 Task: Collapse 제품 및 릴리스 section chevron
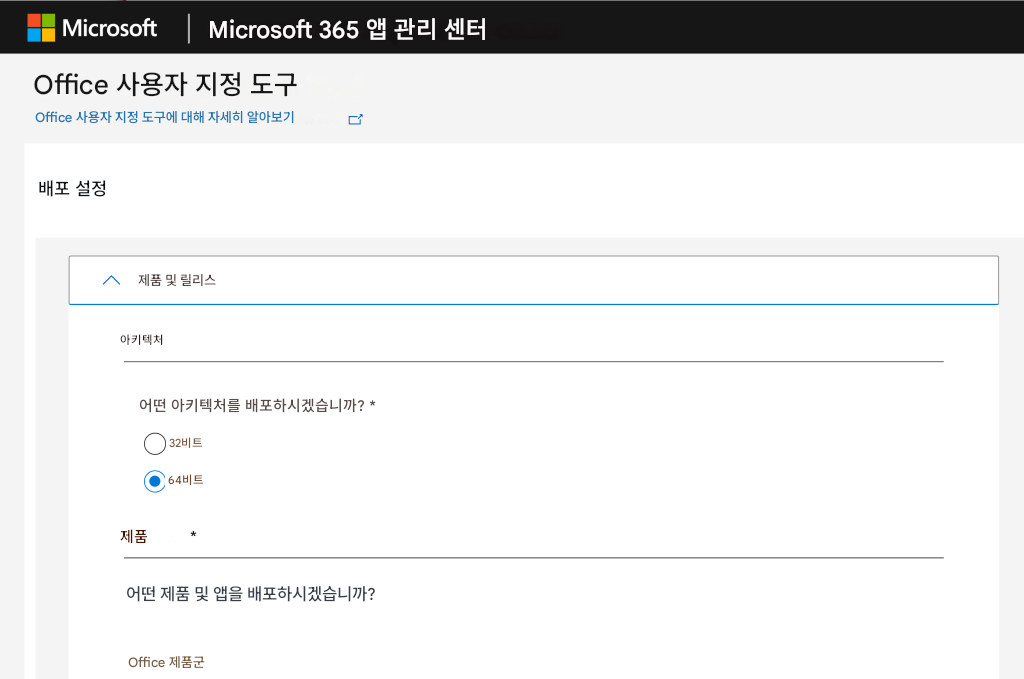tap(112, 280)
